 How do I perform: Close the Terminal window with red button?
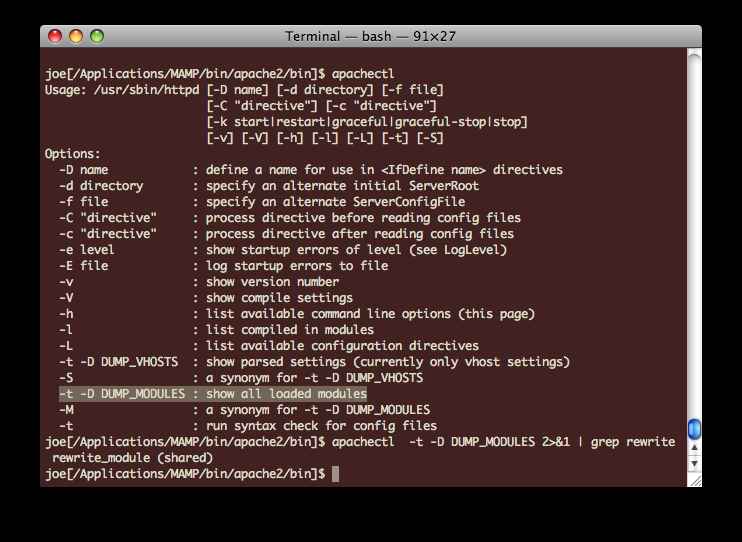[x=55, y=36]
